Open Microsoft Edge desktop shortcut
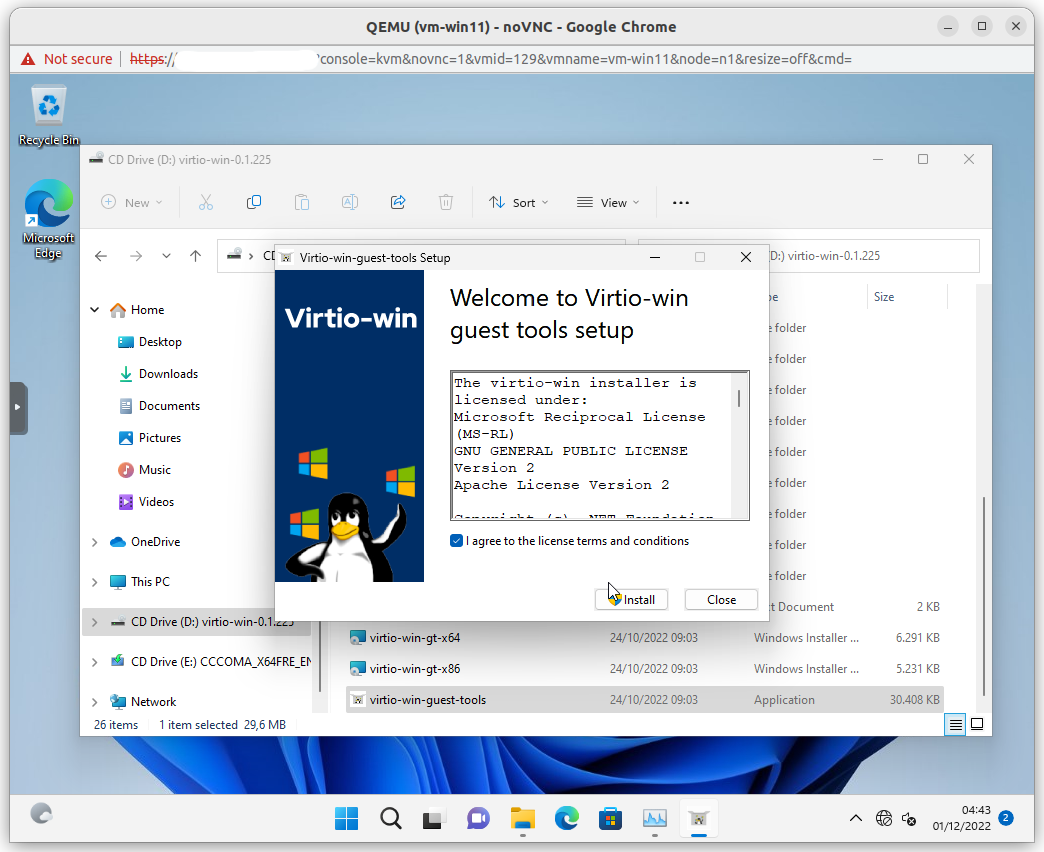1044x852 pixels. [49, 220]
